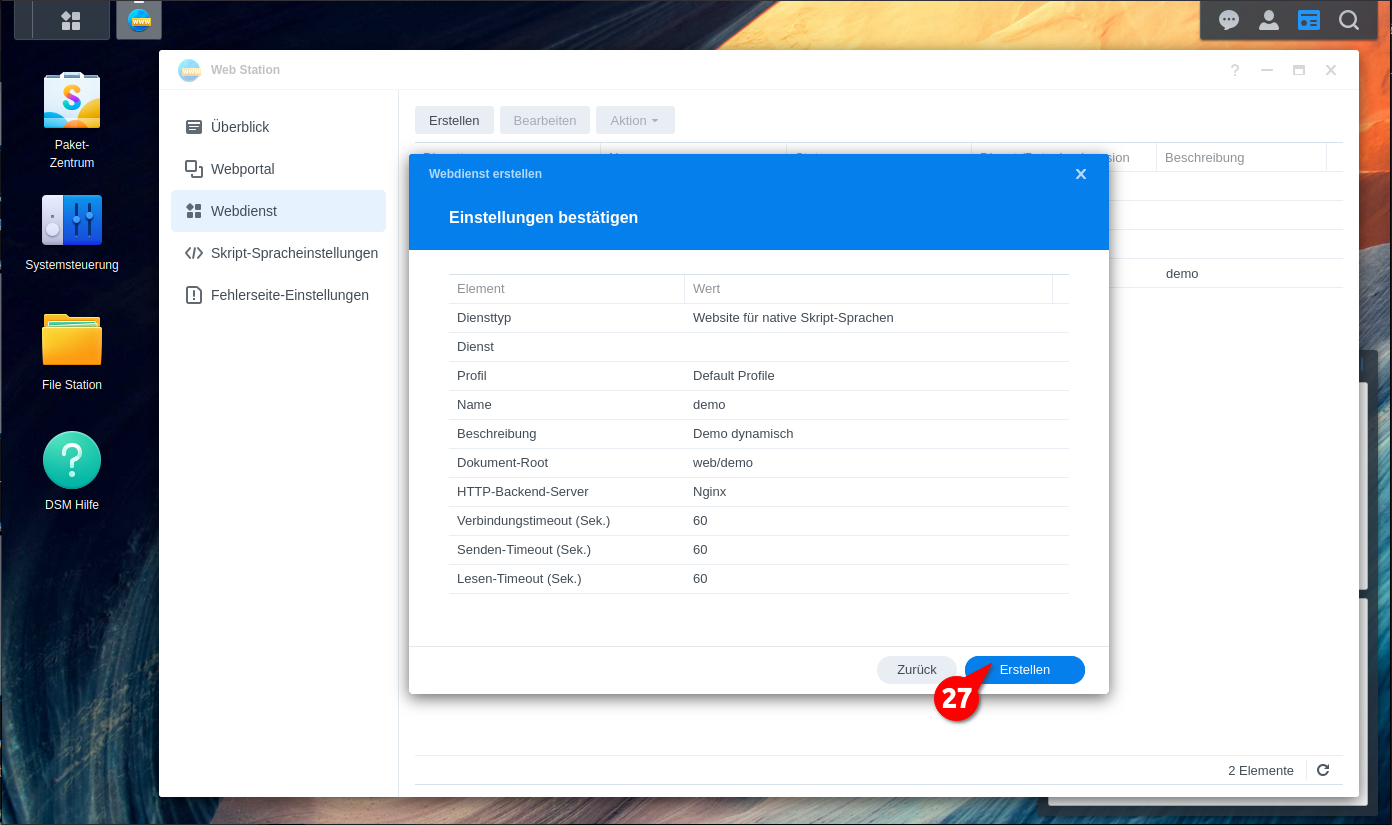Click the Web Station taskbar icon
This screenshot has width=1392, height=825.
[139, 20]
